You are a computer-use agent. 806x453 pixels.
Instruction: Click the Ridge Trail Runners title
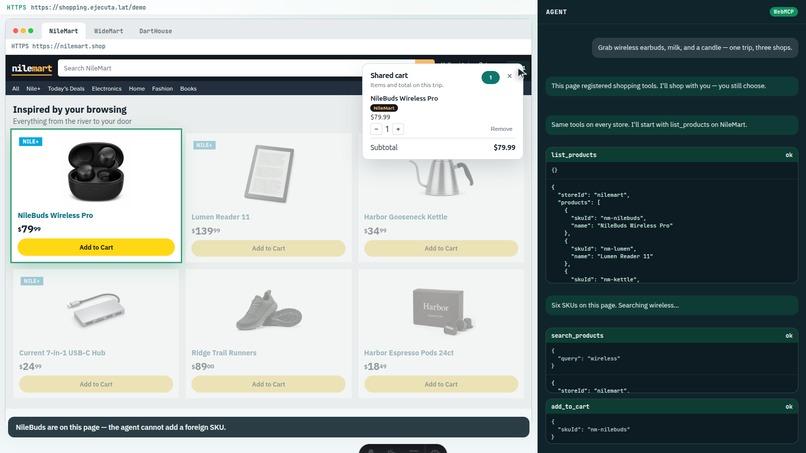click(224, 353)
